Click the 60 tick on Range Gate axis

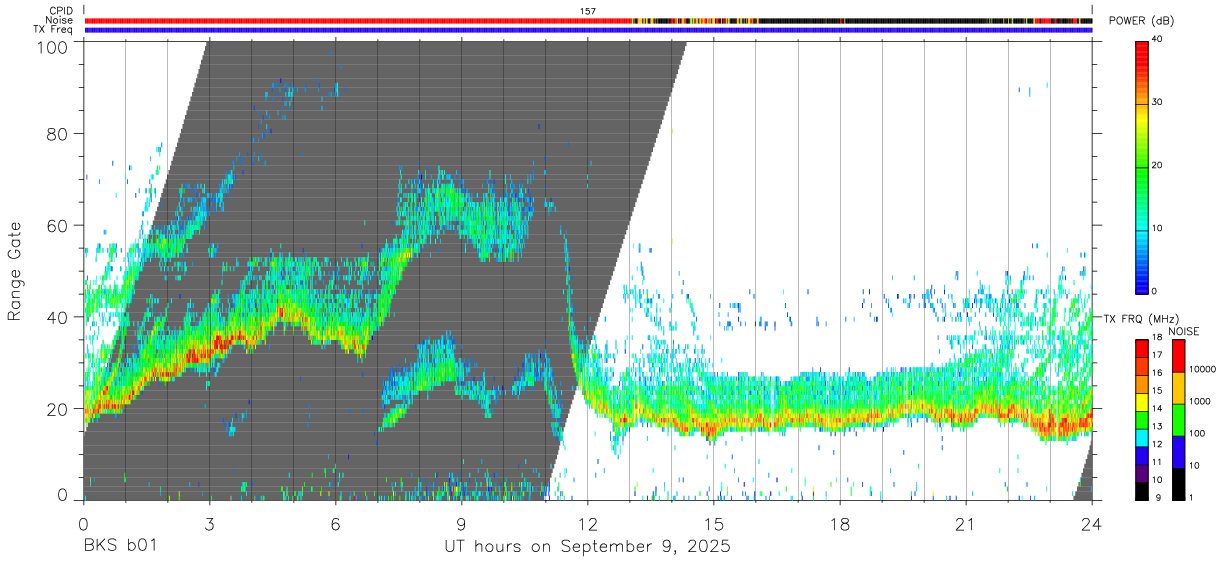[x=58, y=226]
